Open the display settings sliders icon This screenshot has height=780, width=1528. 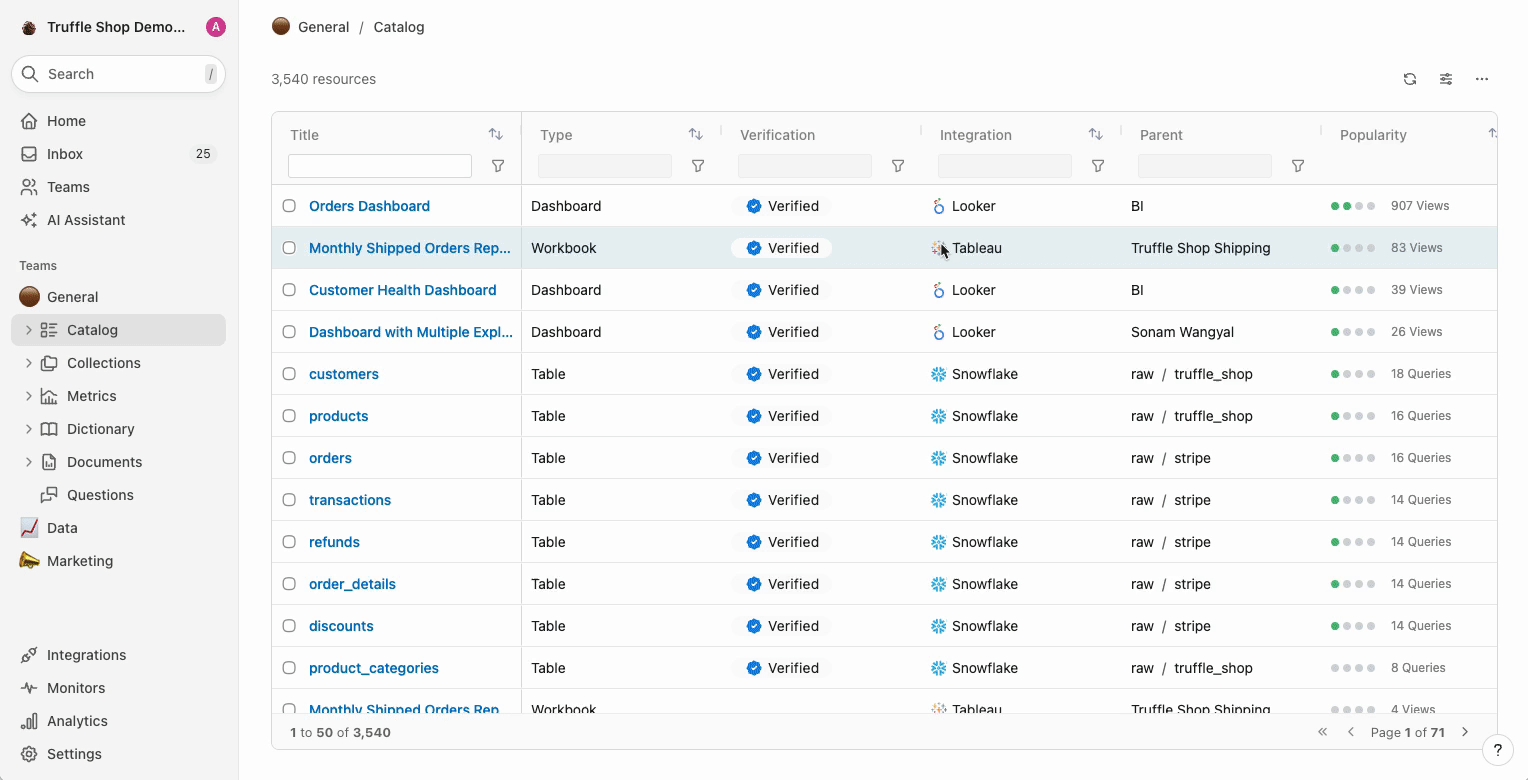click(1446, 79)
